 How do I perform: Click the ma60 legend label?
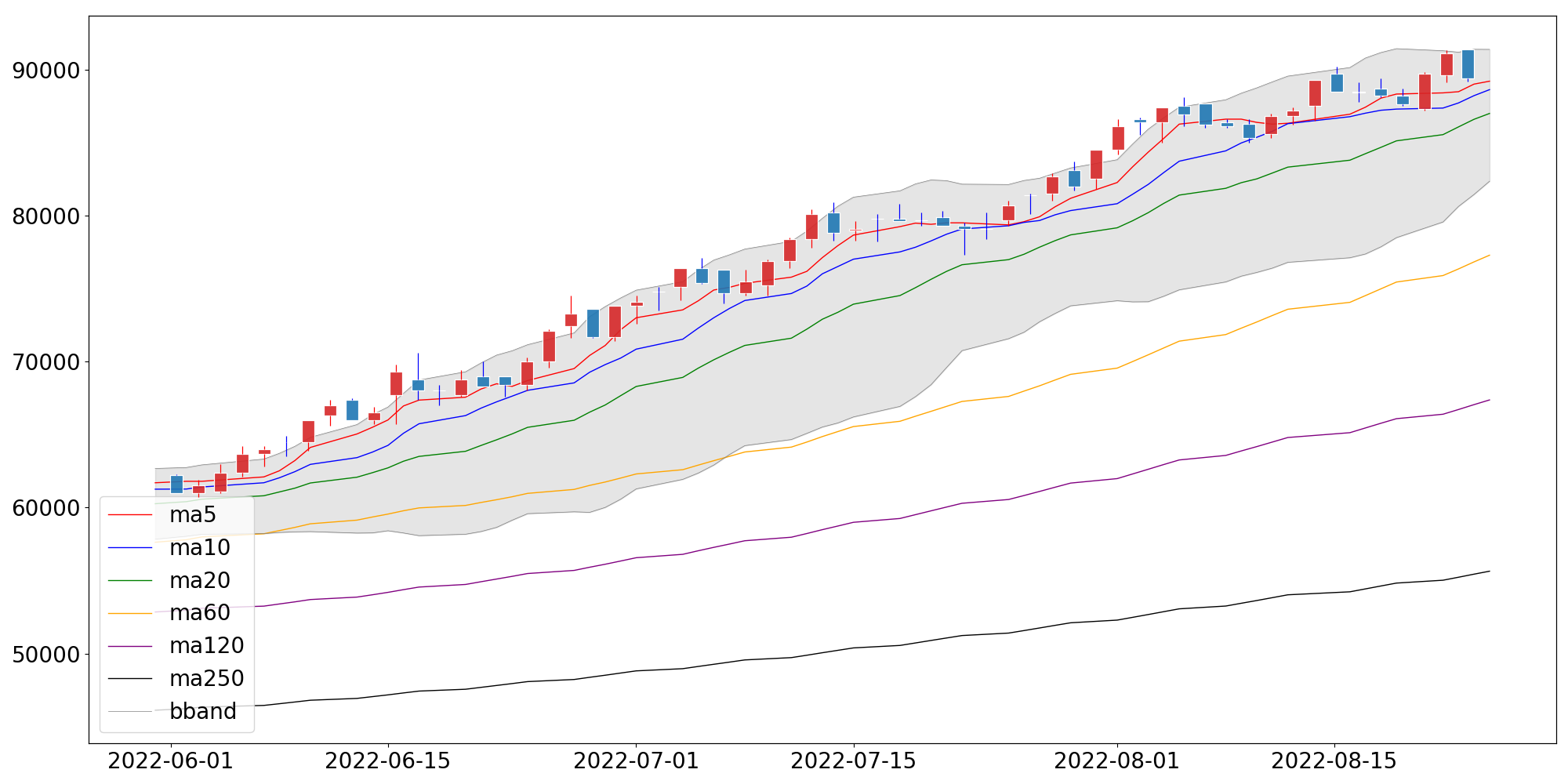click(x=200, y=613)
